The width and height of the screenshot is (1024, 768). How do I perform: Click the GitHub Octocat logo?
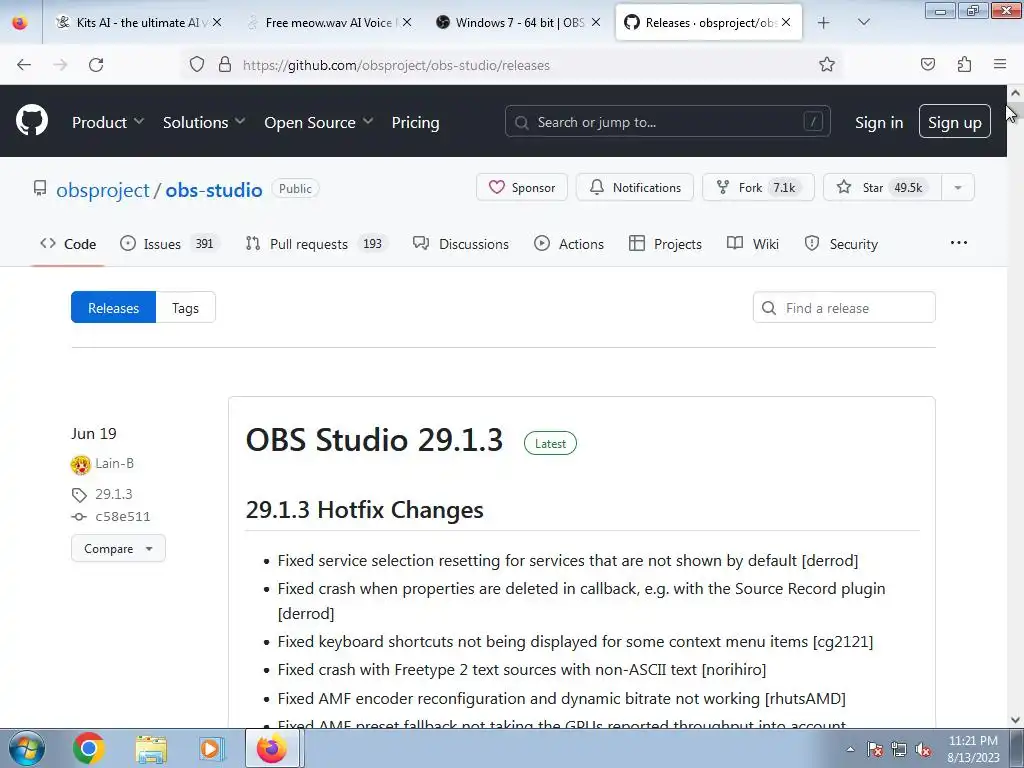click(32, 121)
